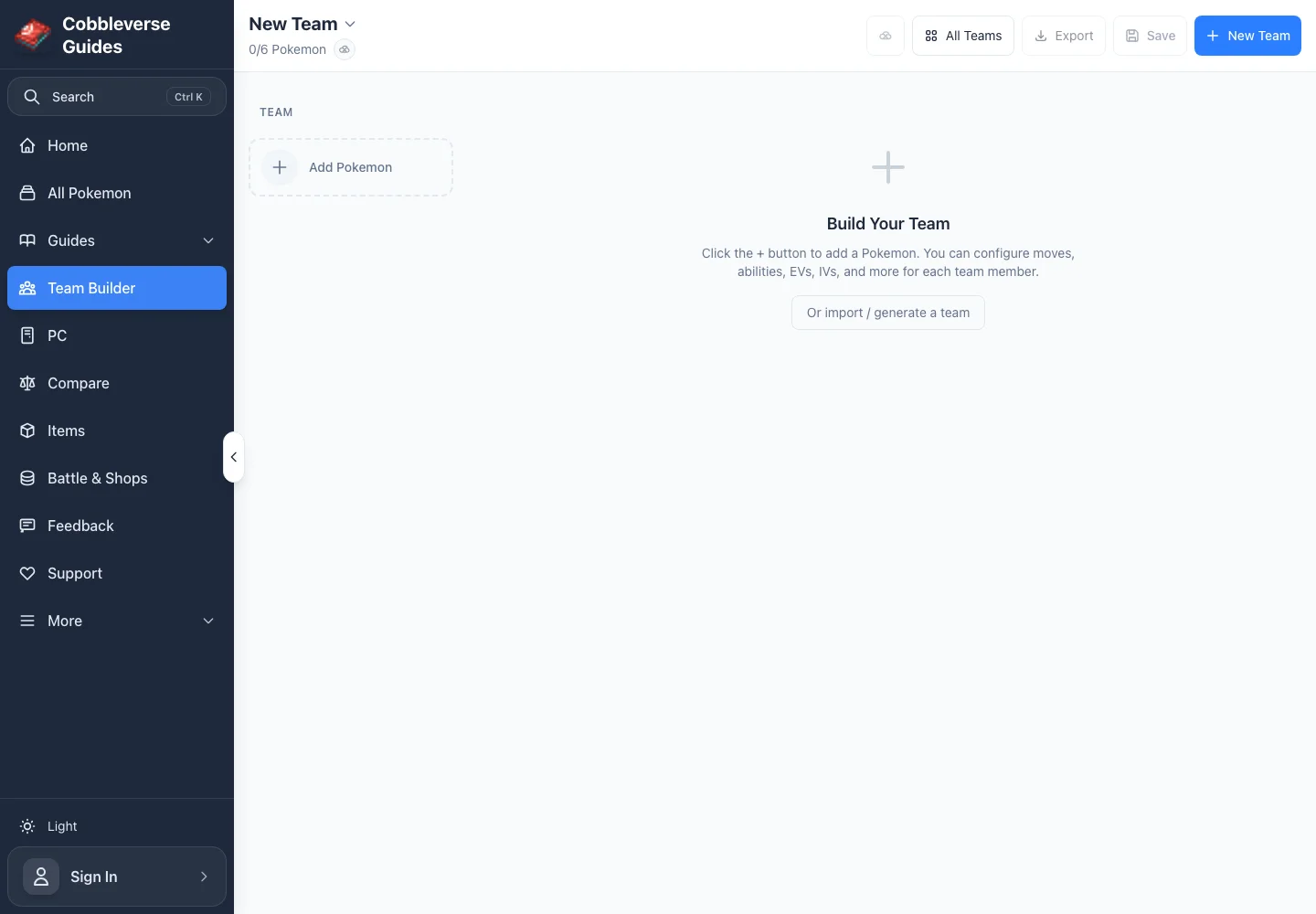The height and width of the screenshot is (914, 1316).
Task: Click the Feedback message icon
Action: pyautogui.click(x=27, y=526)
